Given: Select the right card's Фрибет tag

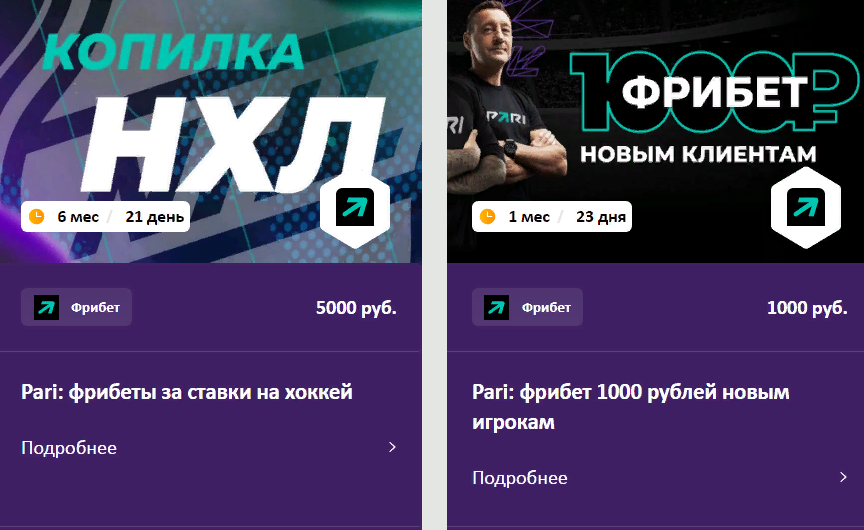Looking at the screenshot, I should pyautogui.click(x=527, y=307).
